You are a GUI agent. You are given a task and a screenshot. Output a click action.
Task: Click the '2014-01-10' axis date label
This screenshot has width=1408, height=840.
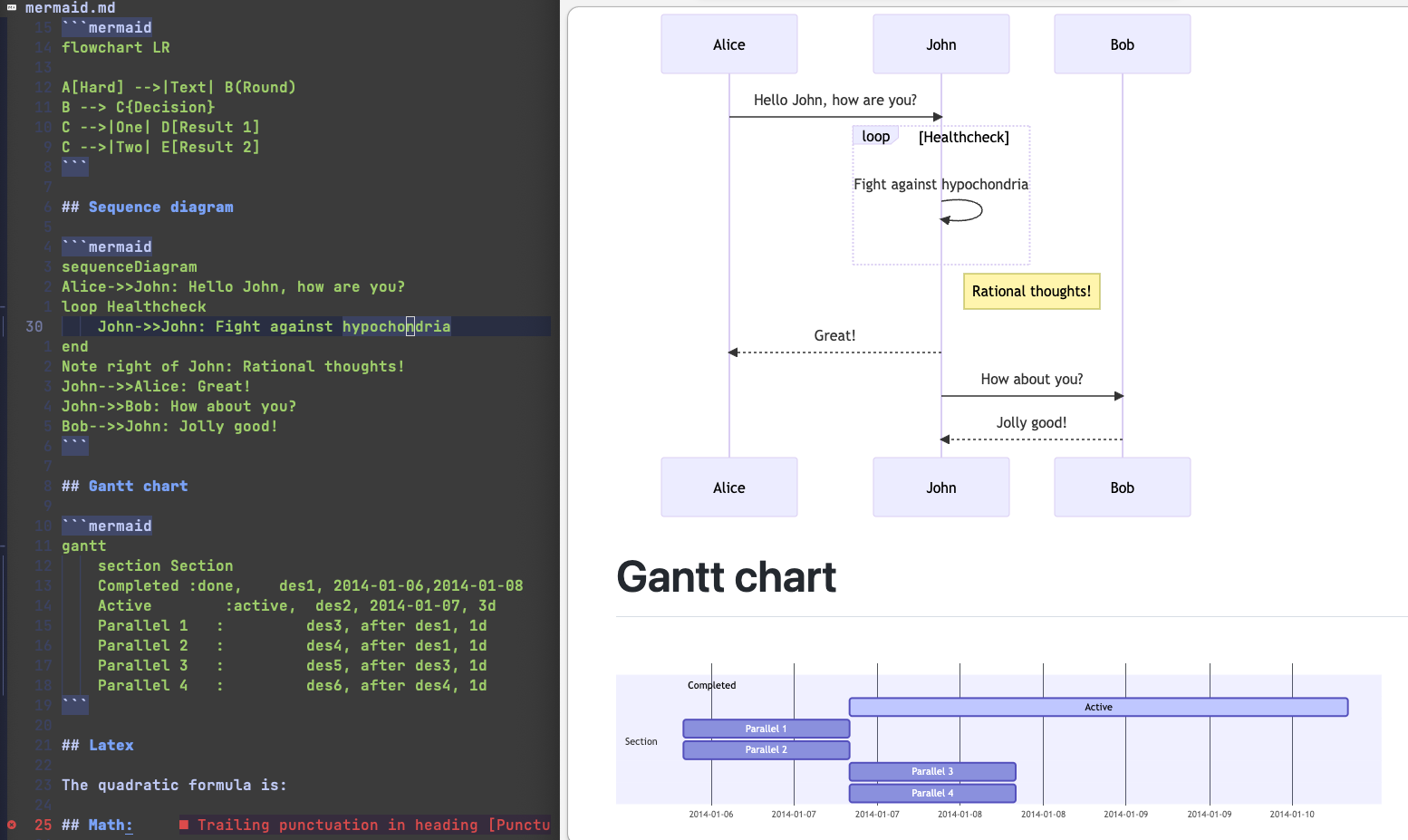(x=1292, y=814)
